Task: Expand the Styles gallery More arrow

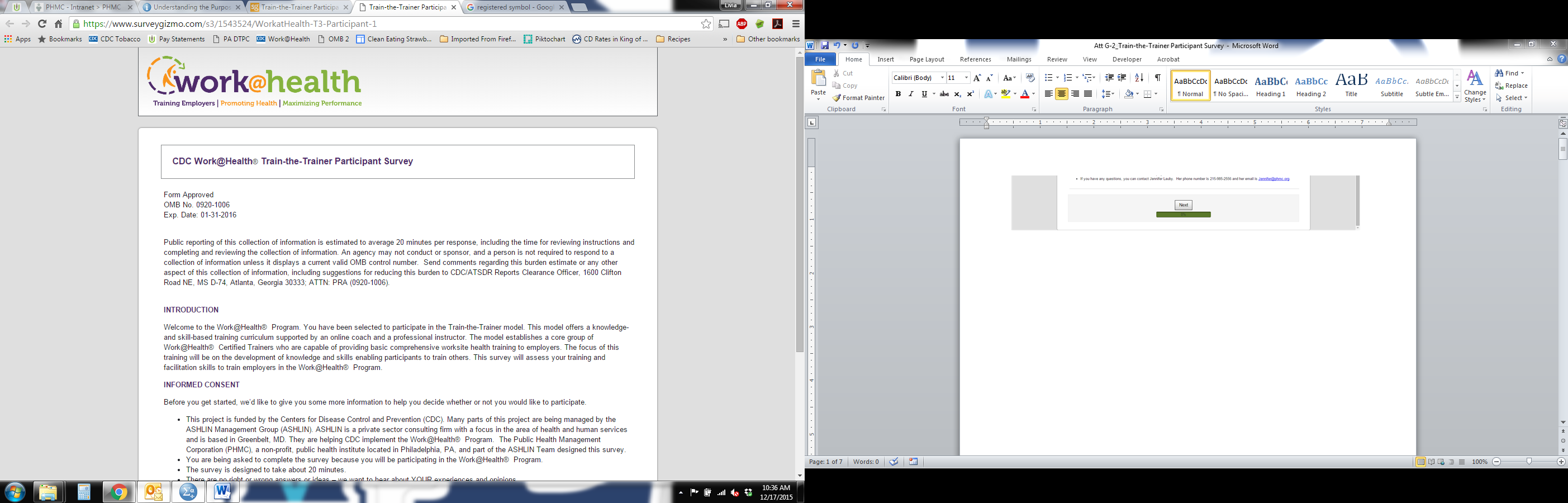Action: 1457,97
